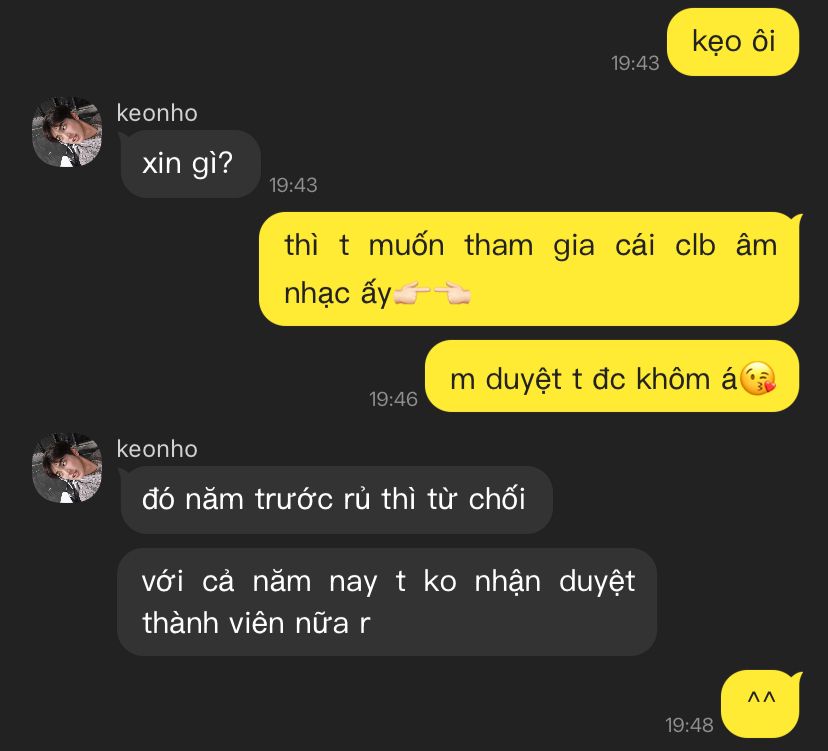
Task: Tap the keonho name above "xin gì?"
Action: [157, 113]
